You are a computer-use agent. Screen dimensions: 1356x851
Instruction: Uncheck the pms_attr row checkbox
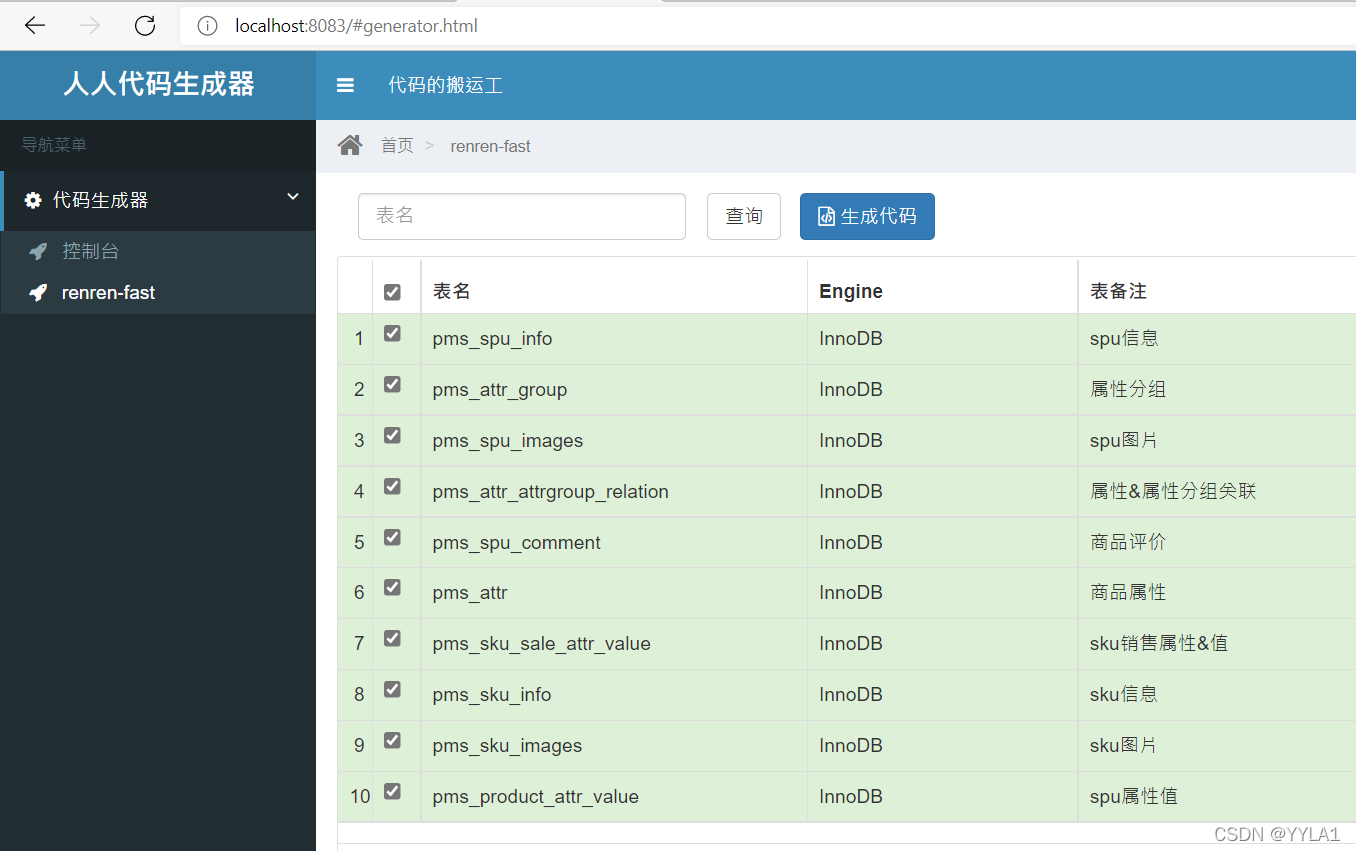(x=392, y=587)
